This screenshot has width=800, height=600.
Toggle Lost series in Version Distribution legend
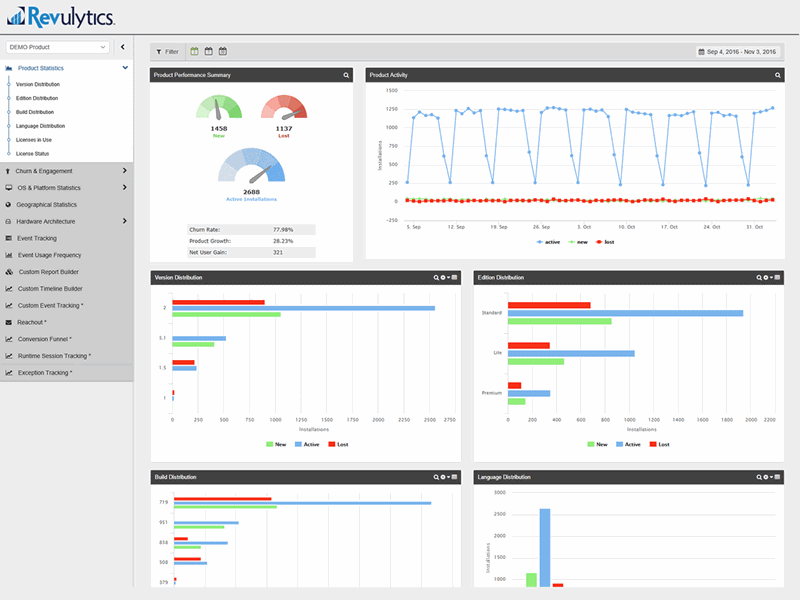[x=338, y=444]
